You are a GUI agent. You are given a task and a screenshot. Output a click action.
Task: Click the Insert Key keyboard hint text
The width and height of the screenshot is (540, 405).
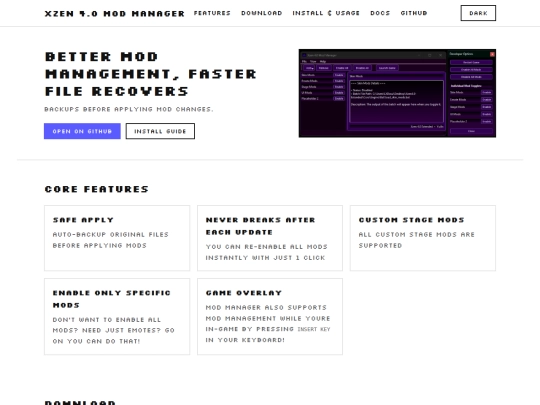coord(314,329)
